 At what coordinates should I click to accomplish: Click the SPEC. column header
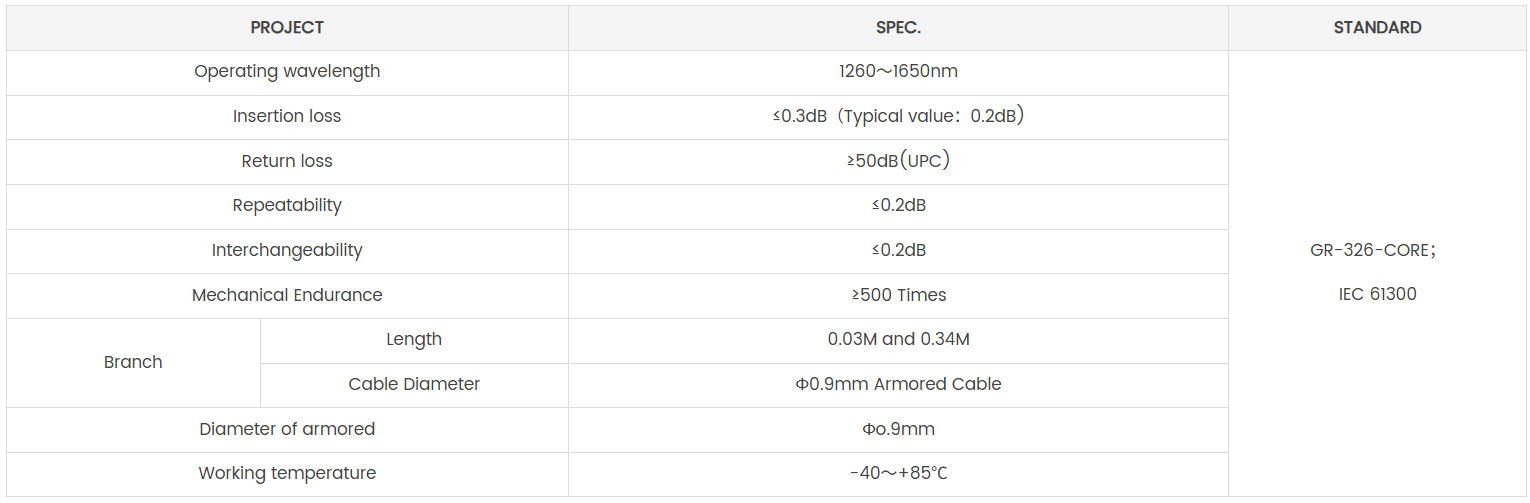point(898,28)
